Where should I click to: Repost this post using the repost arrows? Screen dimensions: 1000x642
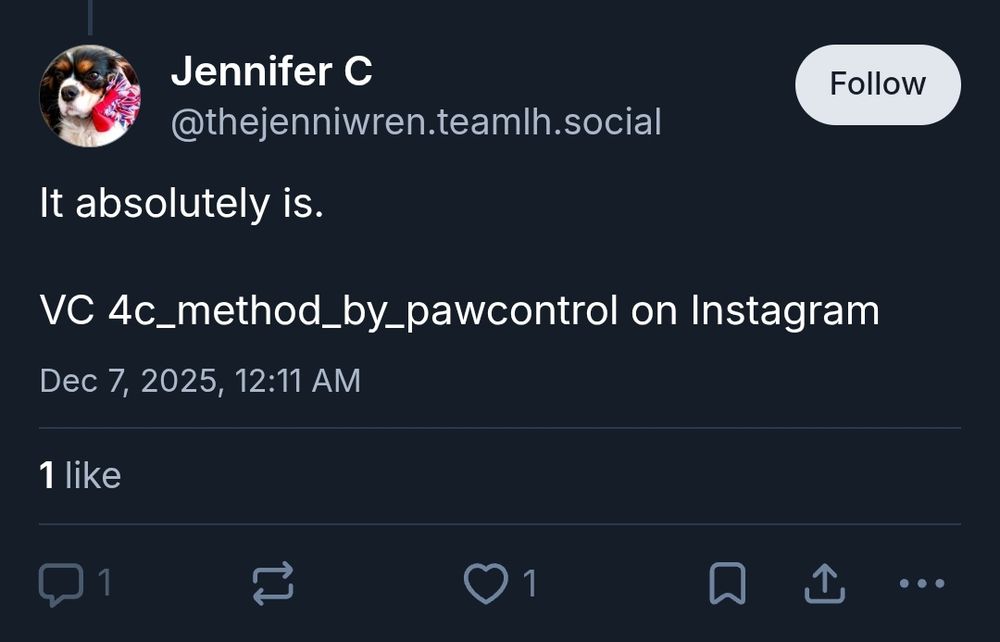[270, 580]
